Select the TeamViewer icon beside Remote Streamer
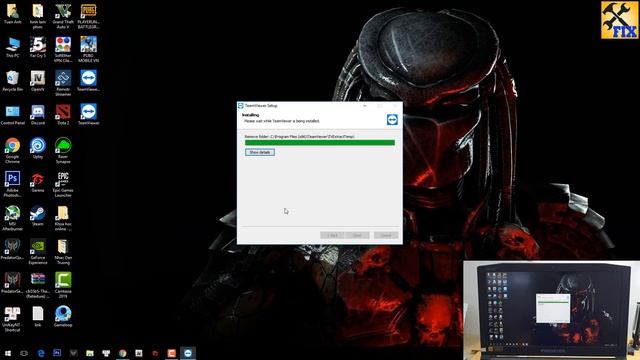640x360 pixels. (x=88, y=81)
